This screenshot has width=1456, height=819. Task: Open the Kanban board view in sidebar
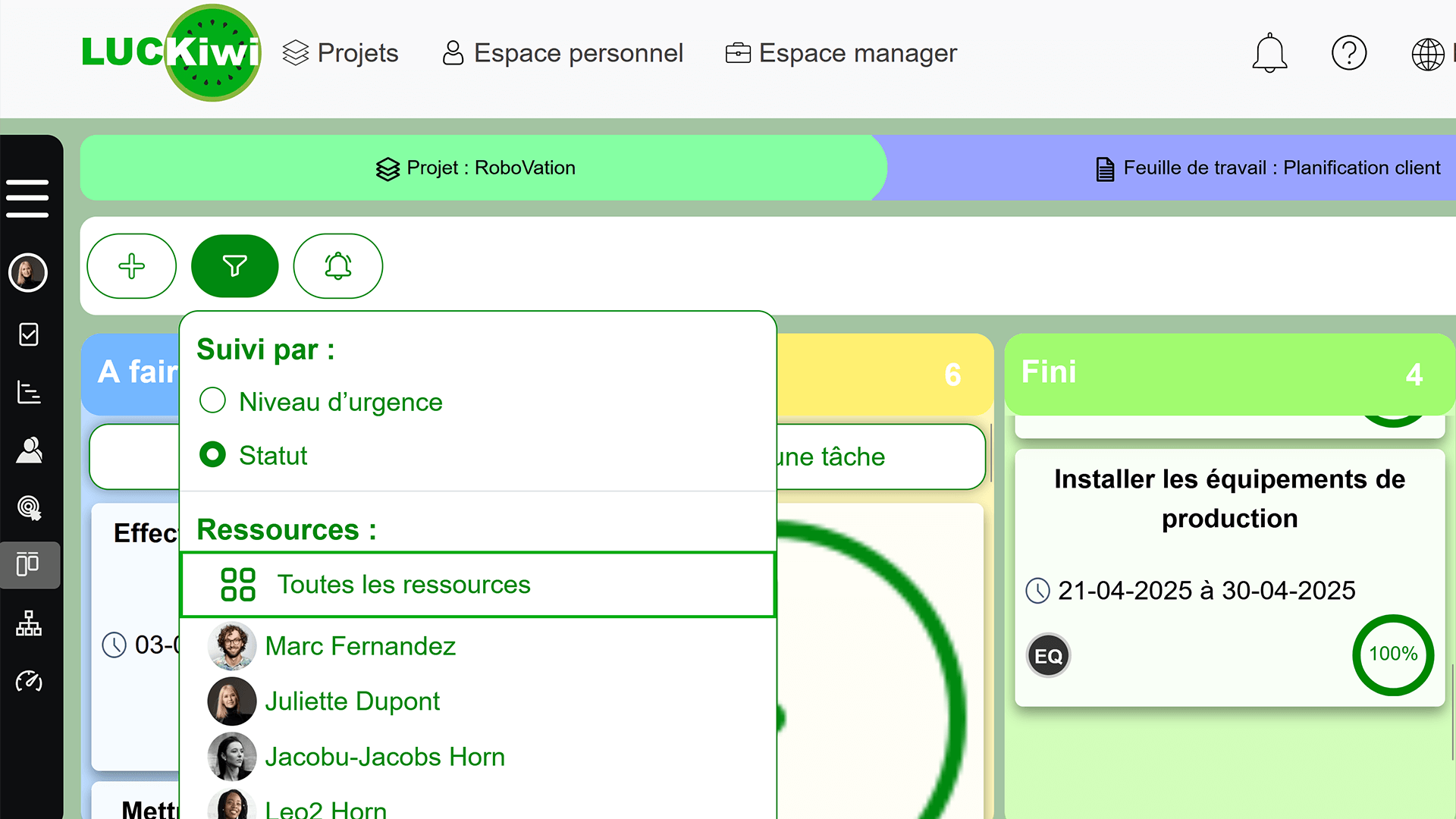[x=29, y=565]
